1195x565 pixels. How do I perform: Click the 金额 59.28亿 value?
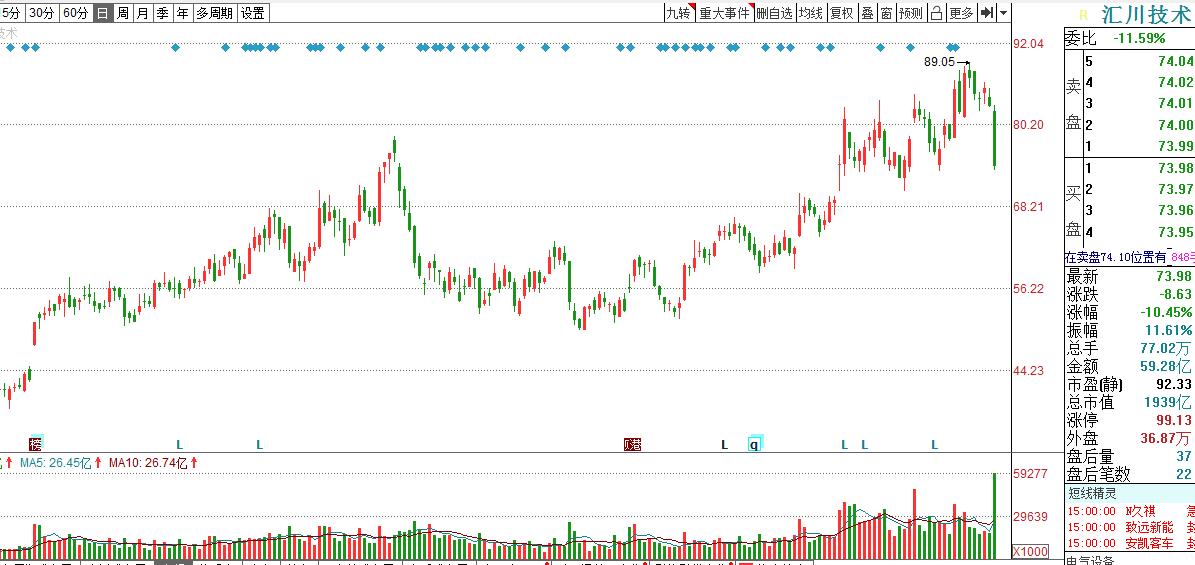coord(1167,367)
